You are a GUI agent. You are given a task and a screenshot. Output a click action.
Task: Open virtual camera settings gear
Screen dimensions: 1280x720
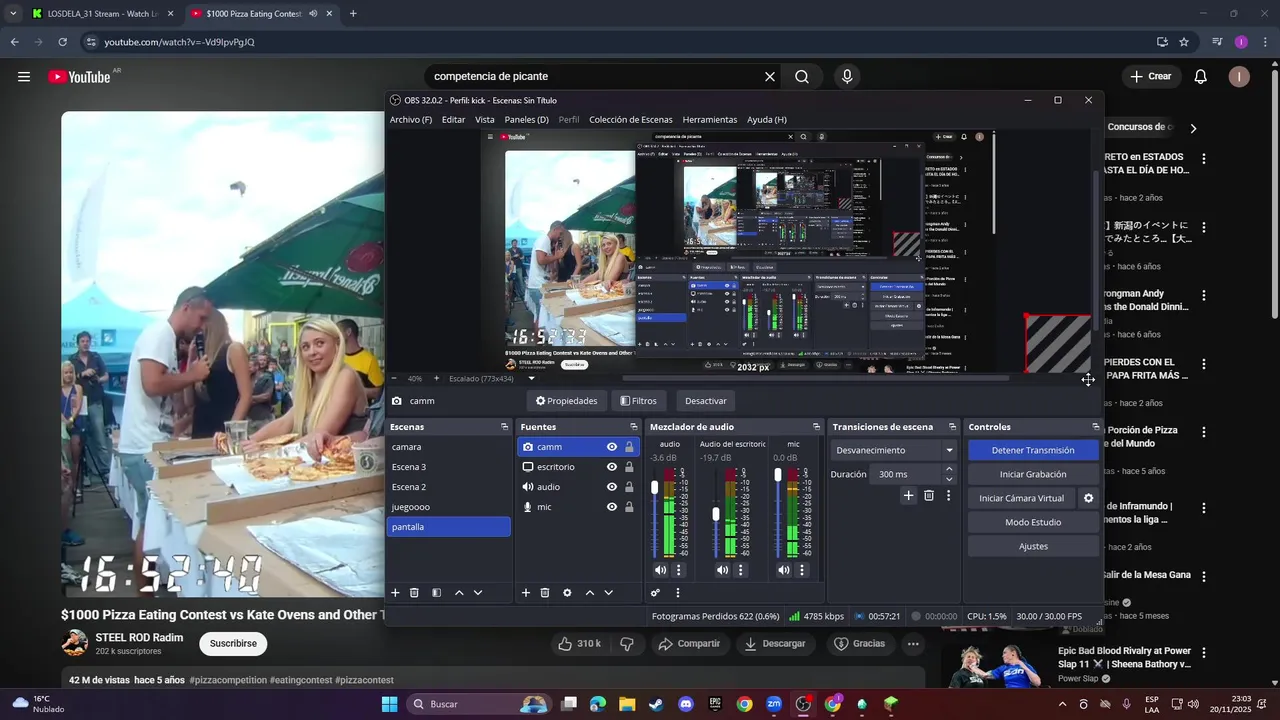(1089, 498)
